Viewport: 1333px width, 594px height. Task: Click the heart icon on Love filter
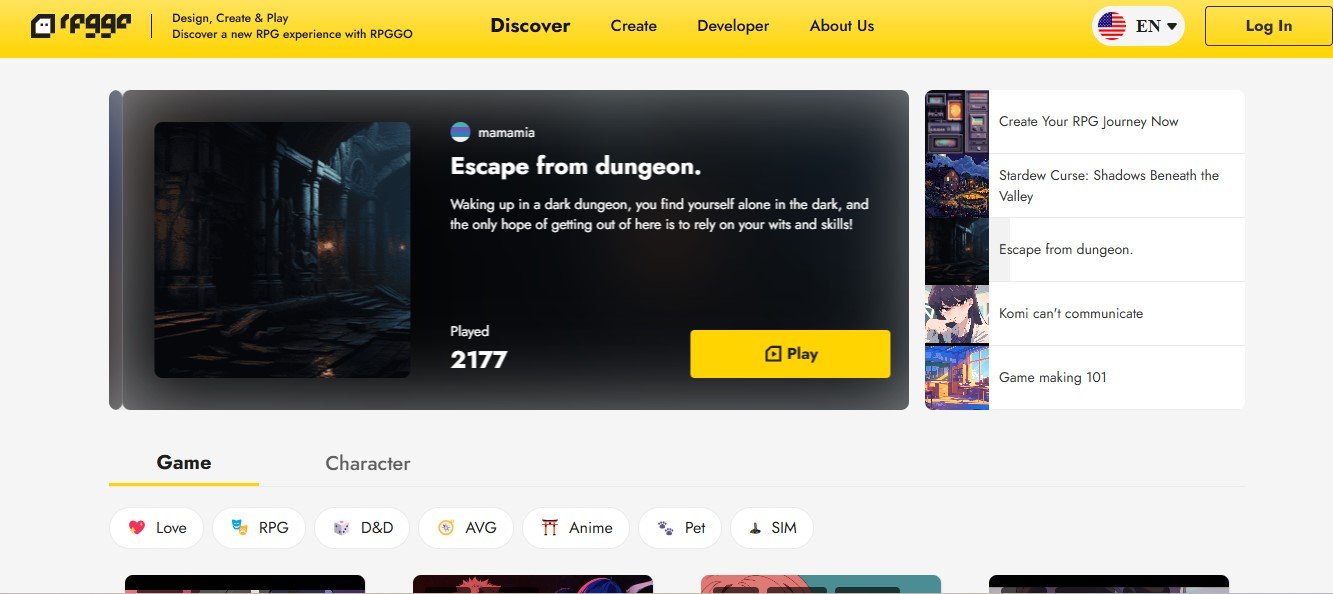137,528
